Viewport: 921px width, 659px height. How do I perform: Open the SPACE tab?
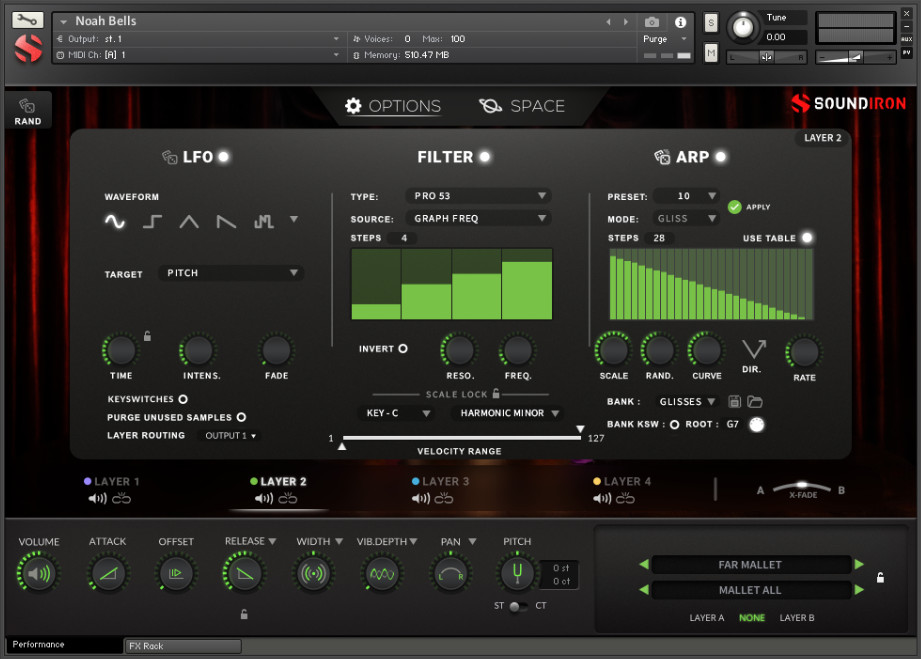pos(522,106)
